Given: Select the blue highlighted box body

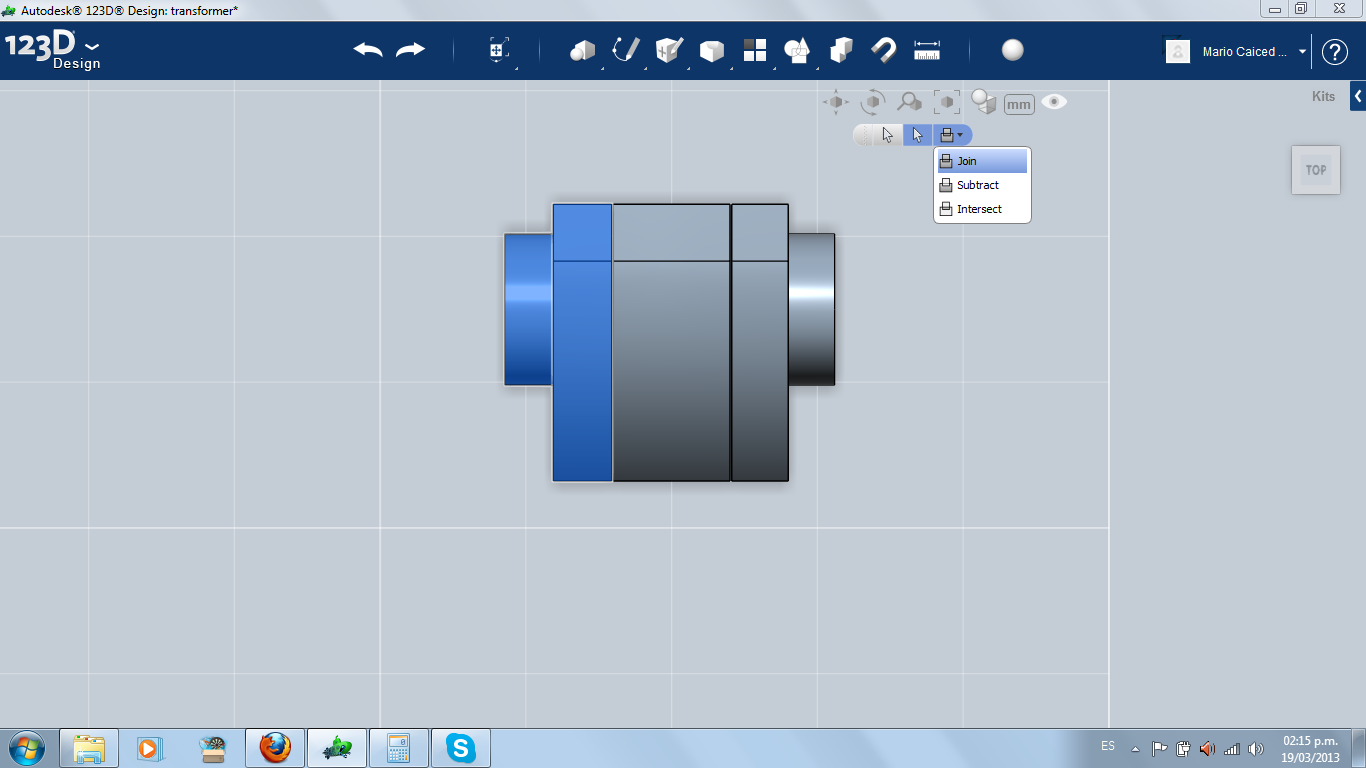Looking at the screenshot, I should pos(582,342).
